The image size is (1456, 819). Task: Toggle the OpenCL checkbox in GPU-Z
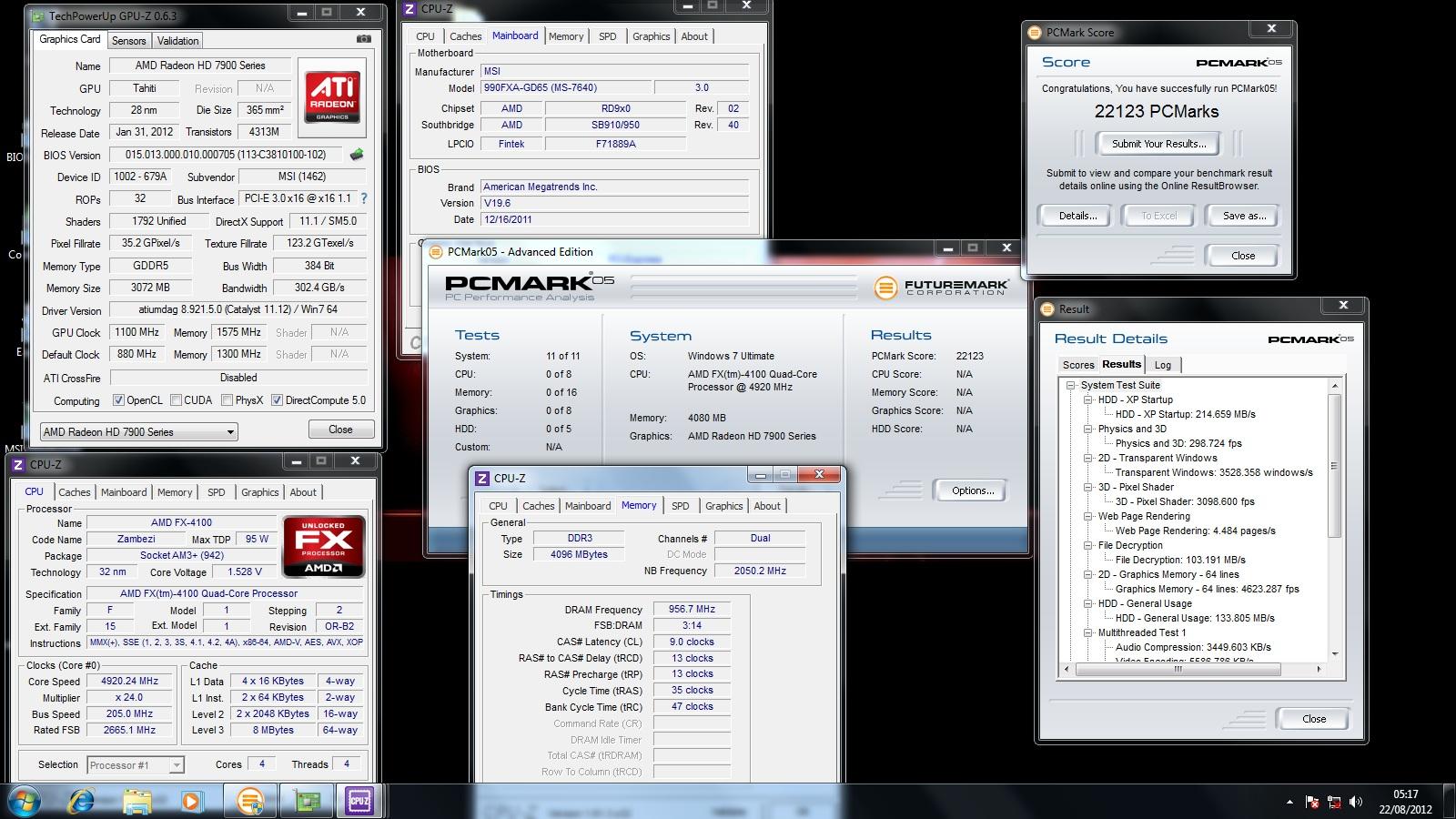(x=118, y=400)
